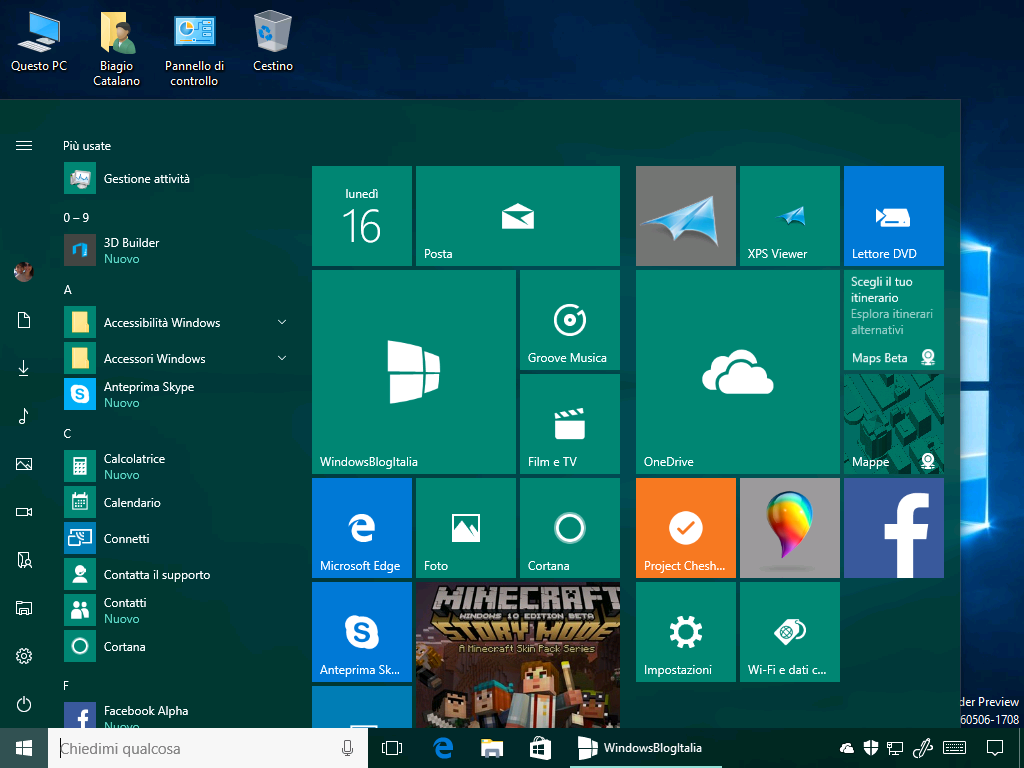Click the 0 – 9 group header

[76, 217]
